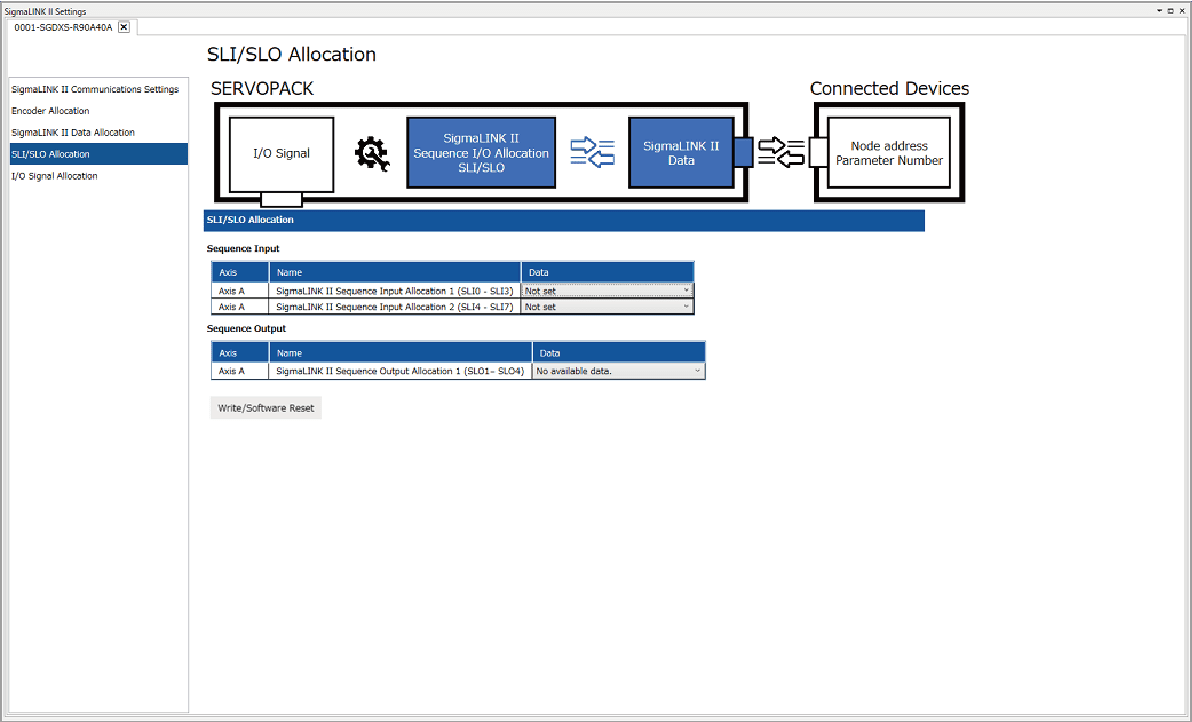The height and width of the screenshot is (722, 1192).
Task: Go to Encoder Allocation in sidebar
Action: click(50, 111)
